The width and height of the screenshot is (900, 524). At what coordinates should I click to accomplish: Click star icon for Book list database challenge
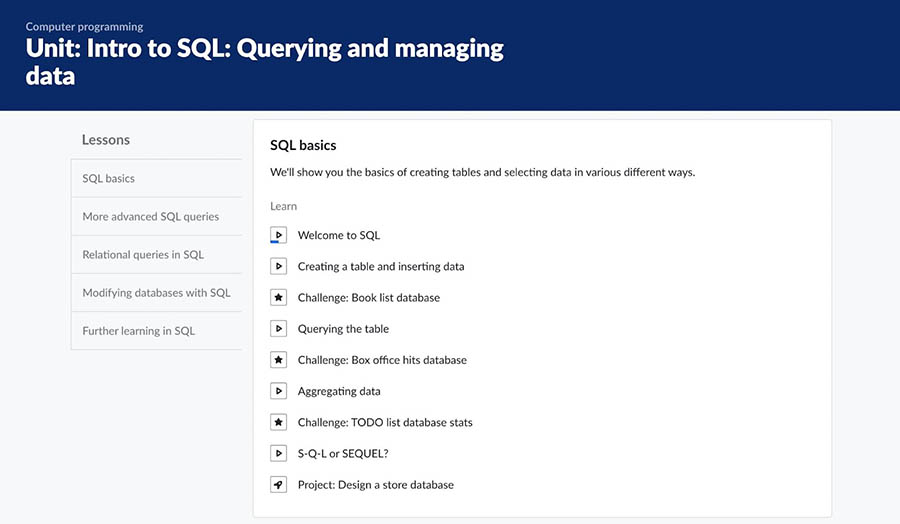click(279, 297)
